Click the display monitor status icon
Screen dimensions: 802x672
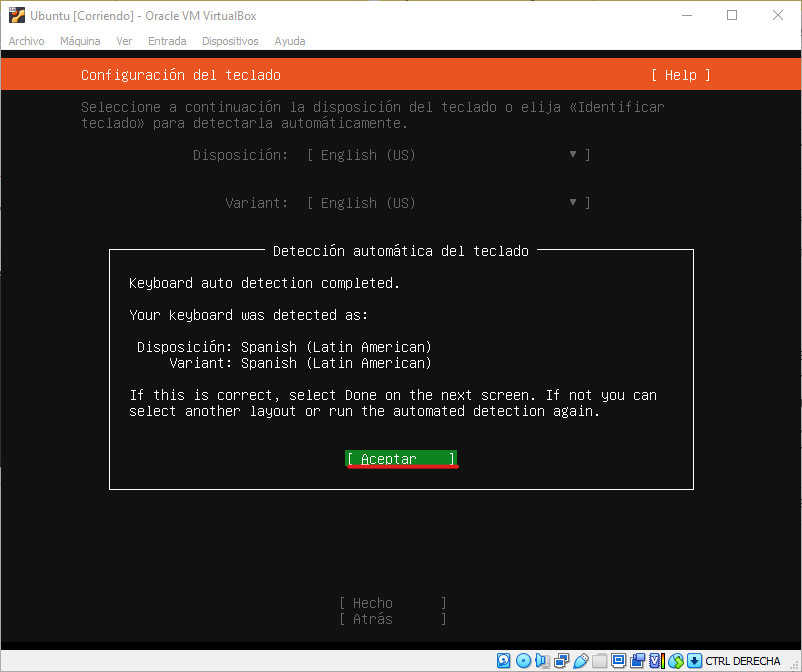pyautogui.click(x=618, y=661)
